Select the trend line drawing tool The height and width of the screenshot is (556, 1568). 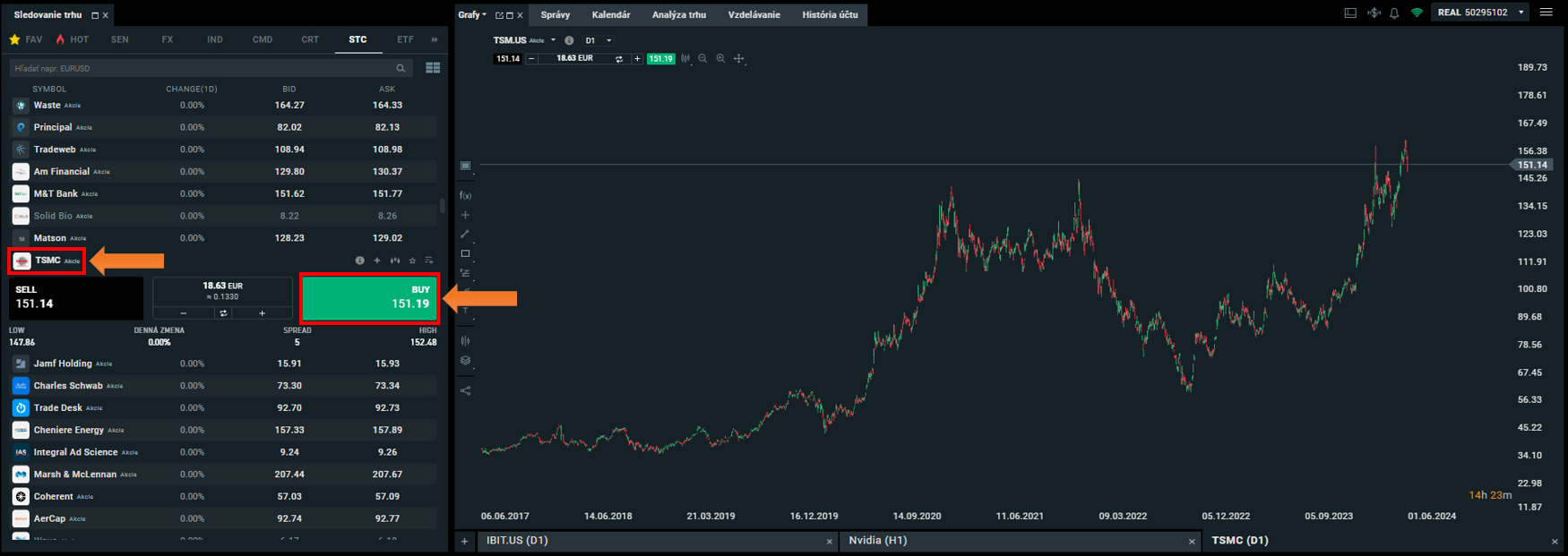465,234
